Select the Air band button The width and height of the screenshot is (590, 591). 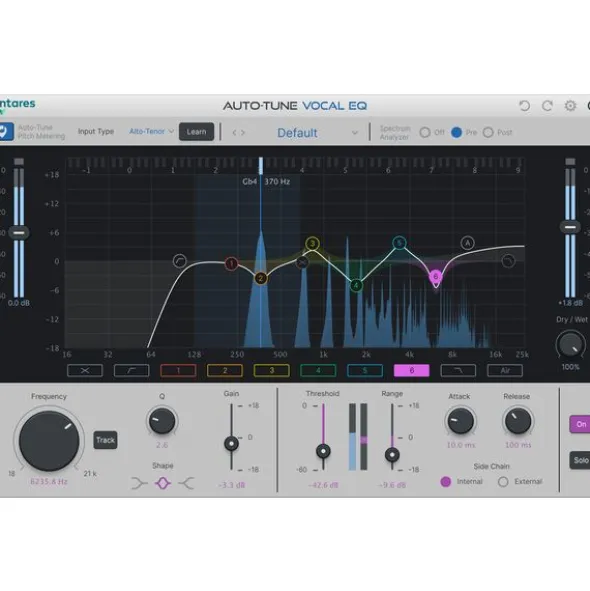point(505,371)
